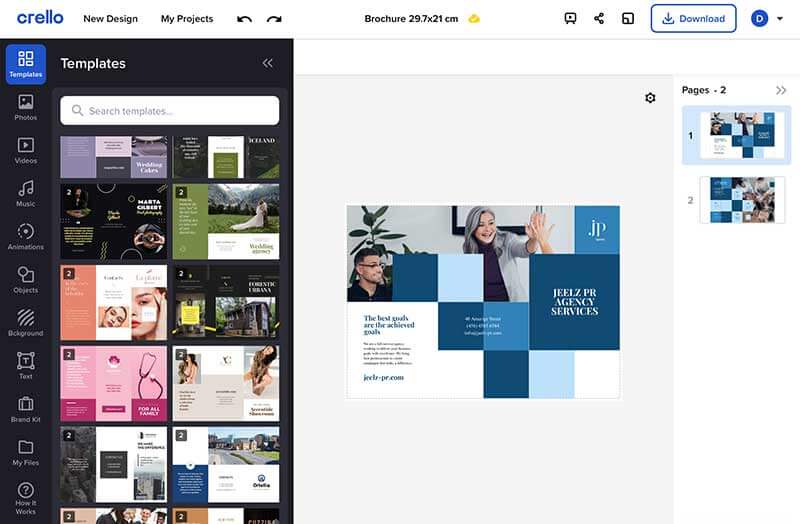
Task: Select the Text tool in sidebar
Action: 26,366
